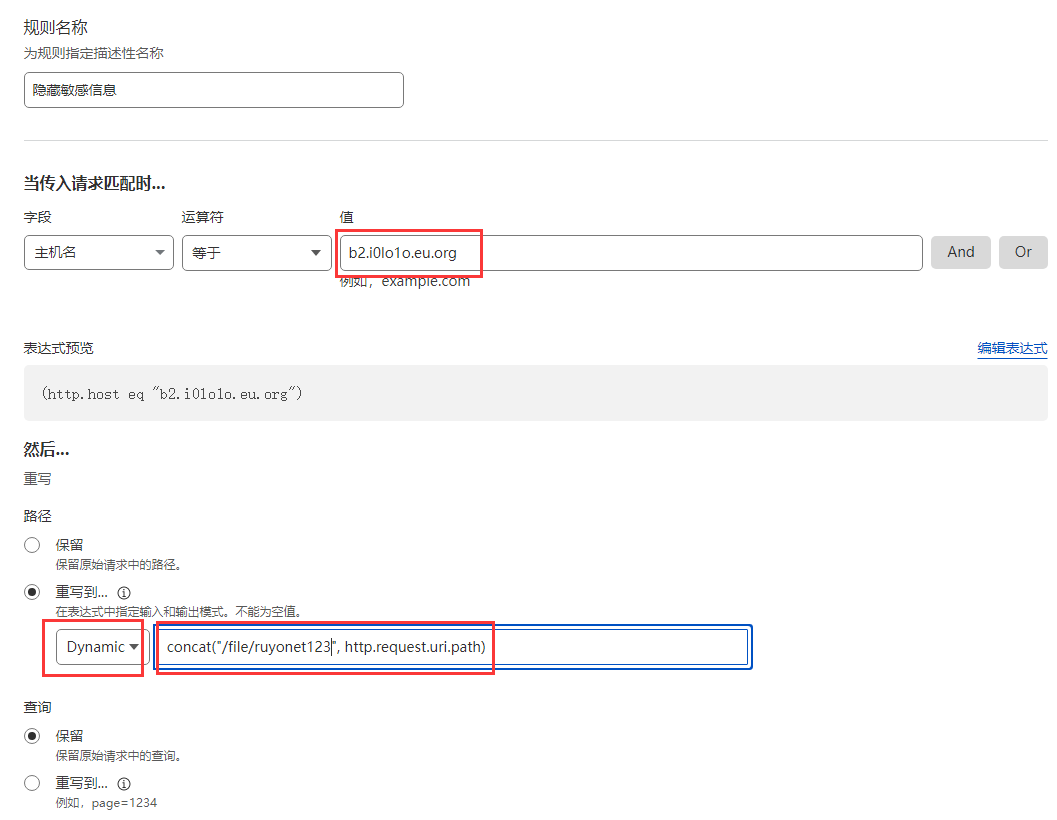Image resolution: width=1057 pixels, height=820 pixels.
Task: Select 重写到 radio under 路径
Action: [32, 592]
